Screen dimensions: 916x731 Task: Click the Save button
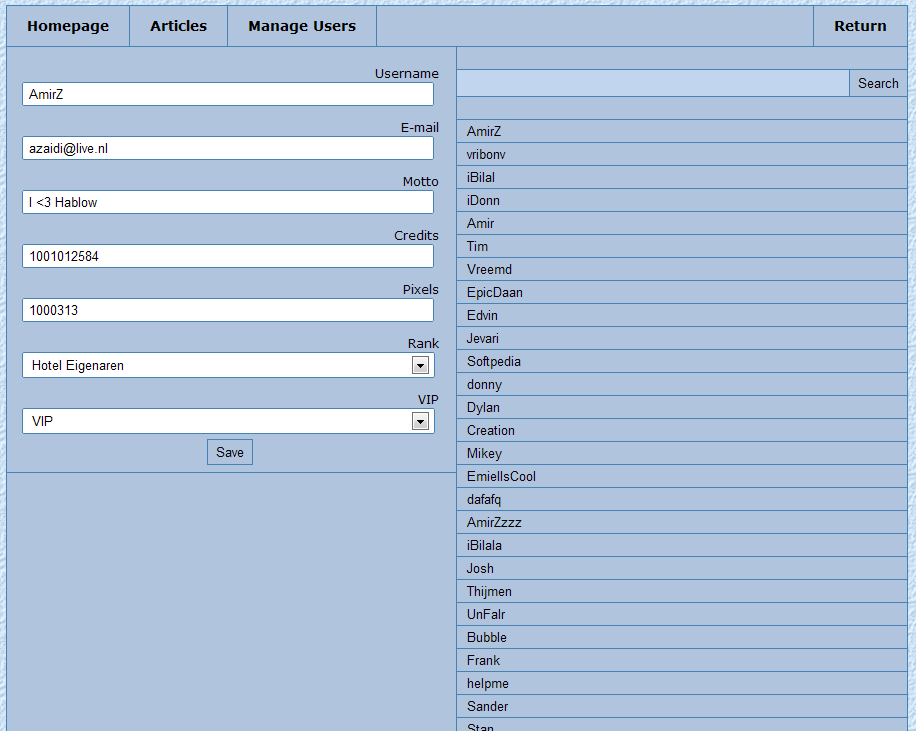click(230, 452)
